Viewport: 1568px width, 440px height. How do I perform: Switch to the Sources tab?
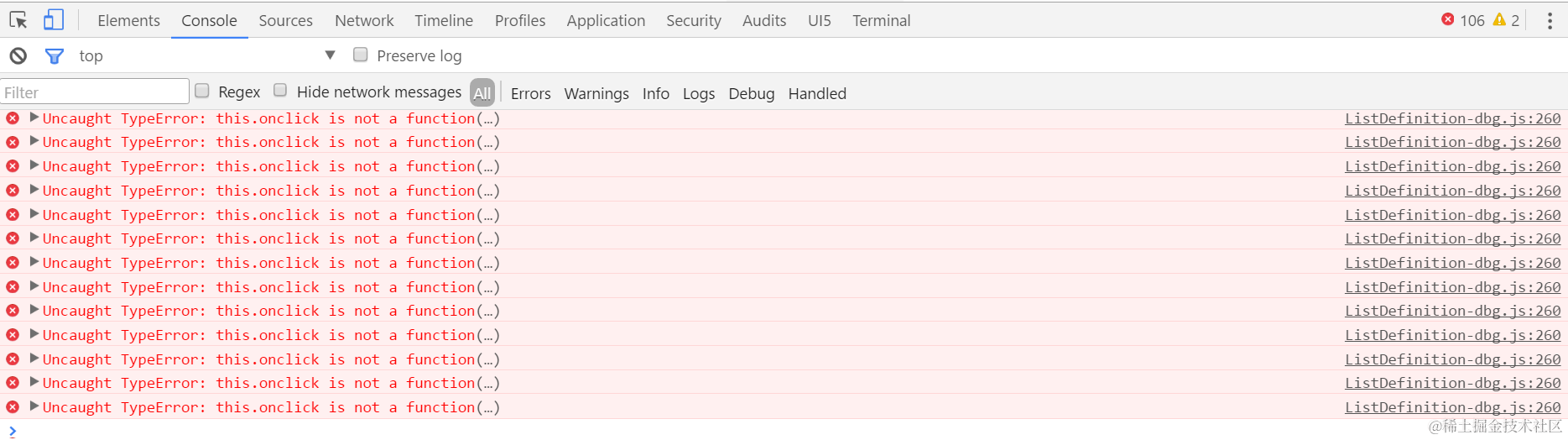285,21
